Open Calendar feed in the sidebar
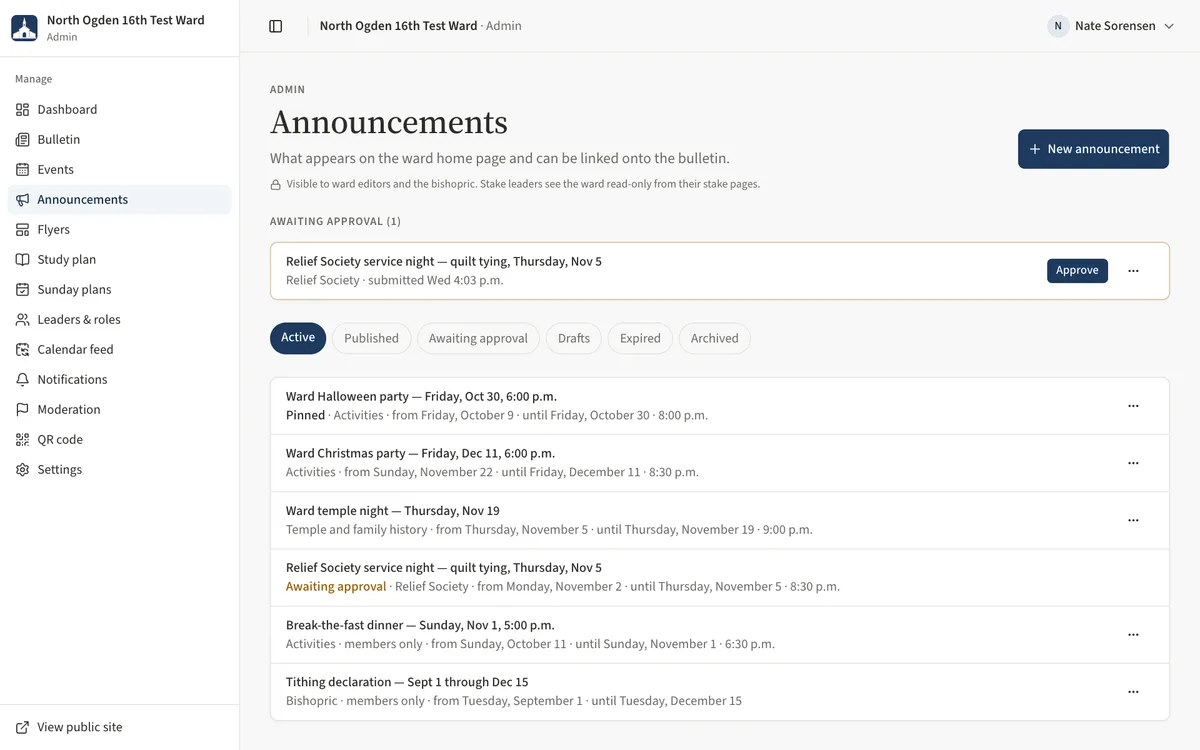This screenshot has width=1200, height=750. tap(119, 350)
